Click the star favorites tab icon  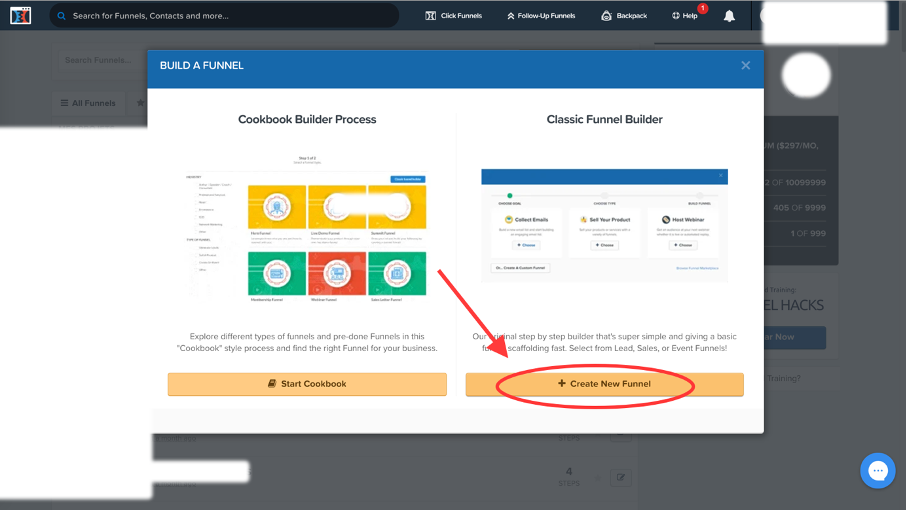click(140, 103)
